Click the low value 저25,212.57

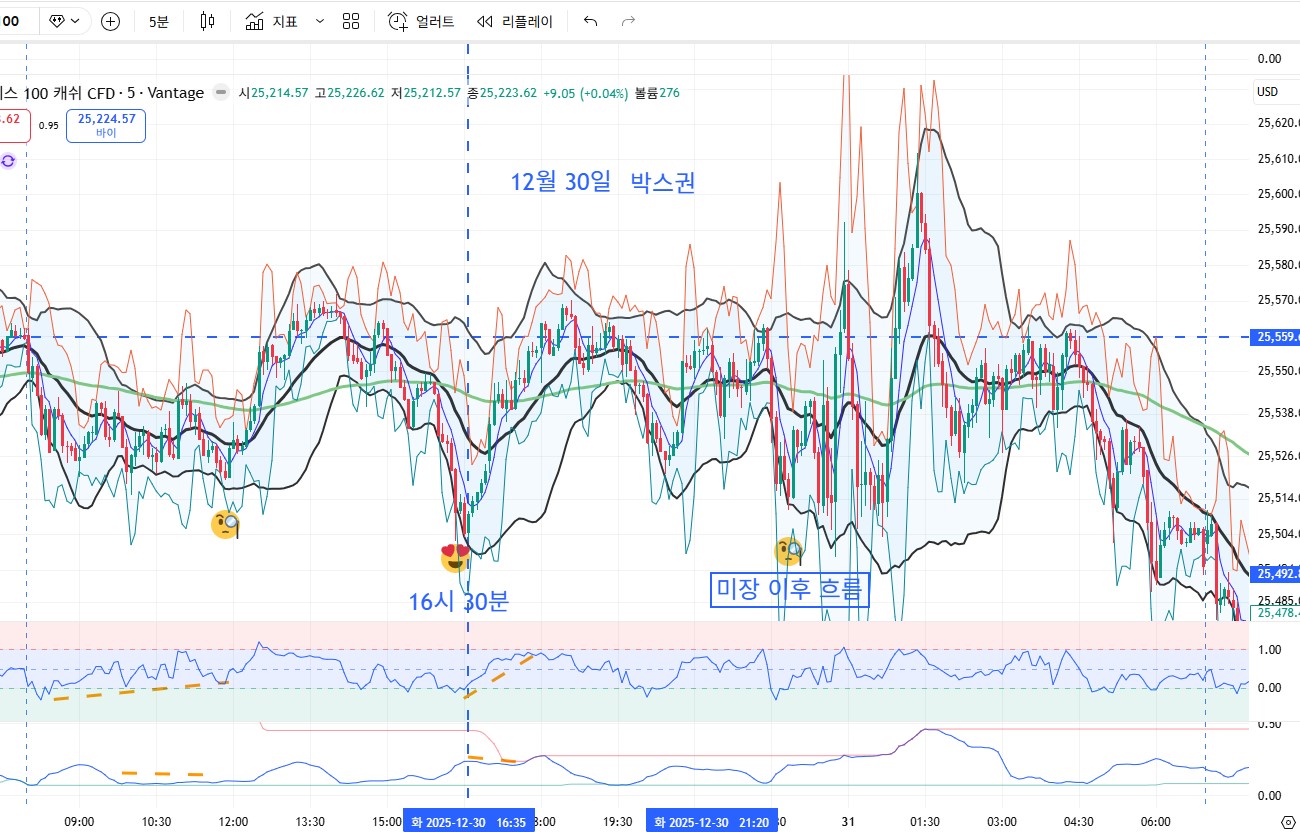click(x=425, y=93)
